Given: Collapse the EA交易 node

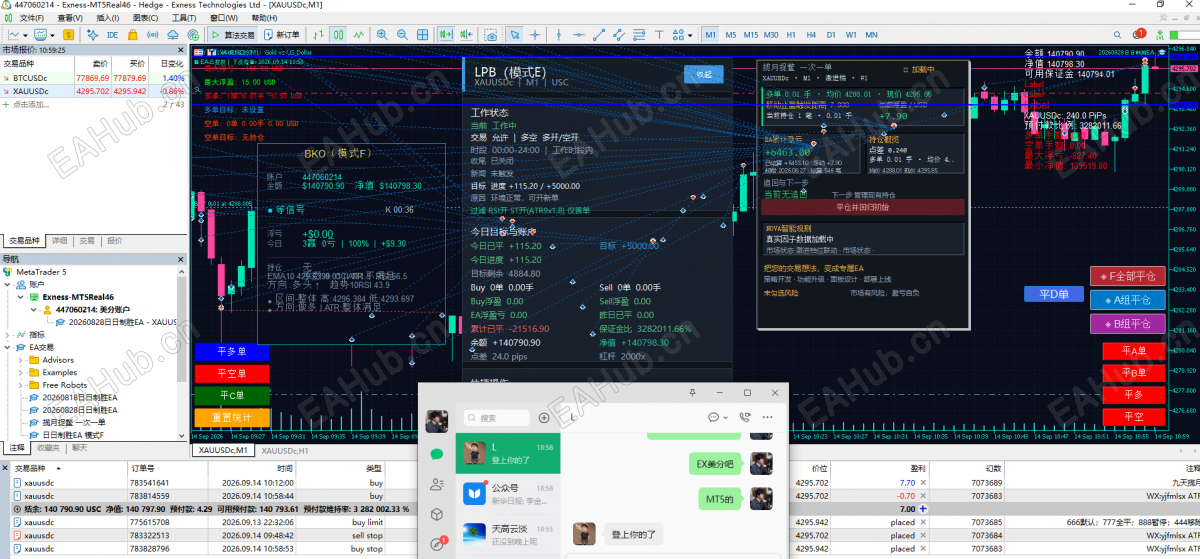Looking at the screenshot, I should click(x=9, y=347).
